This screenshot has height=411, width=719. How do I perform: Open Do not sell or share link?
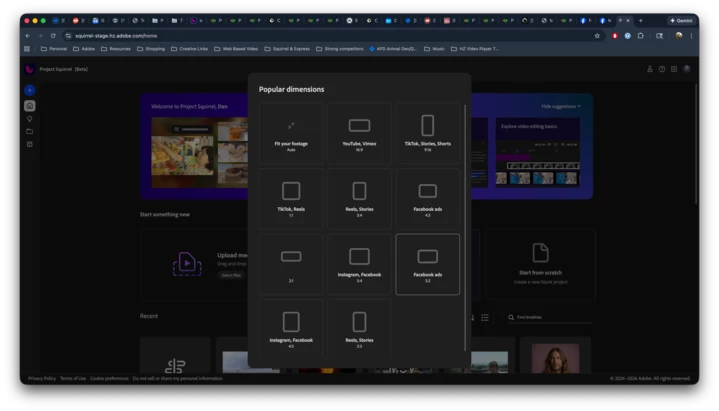[x=177, y=378]
